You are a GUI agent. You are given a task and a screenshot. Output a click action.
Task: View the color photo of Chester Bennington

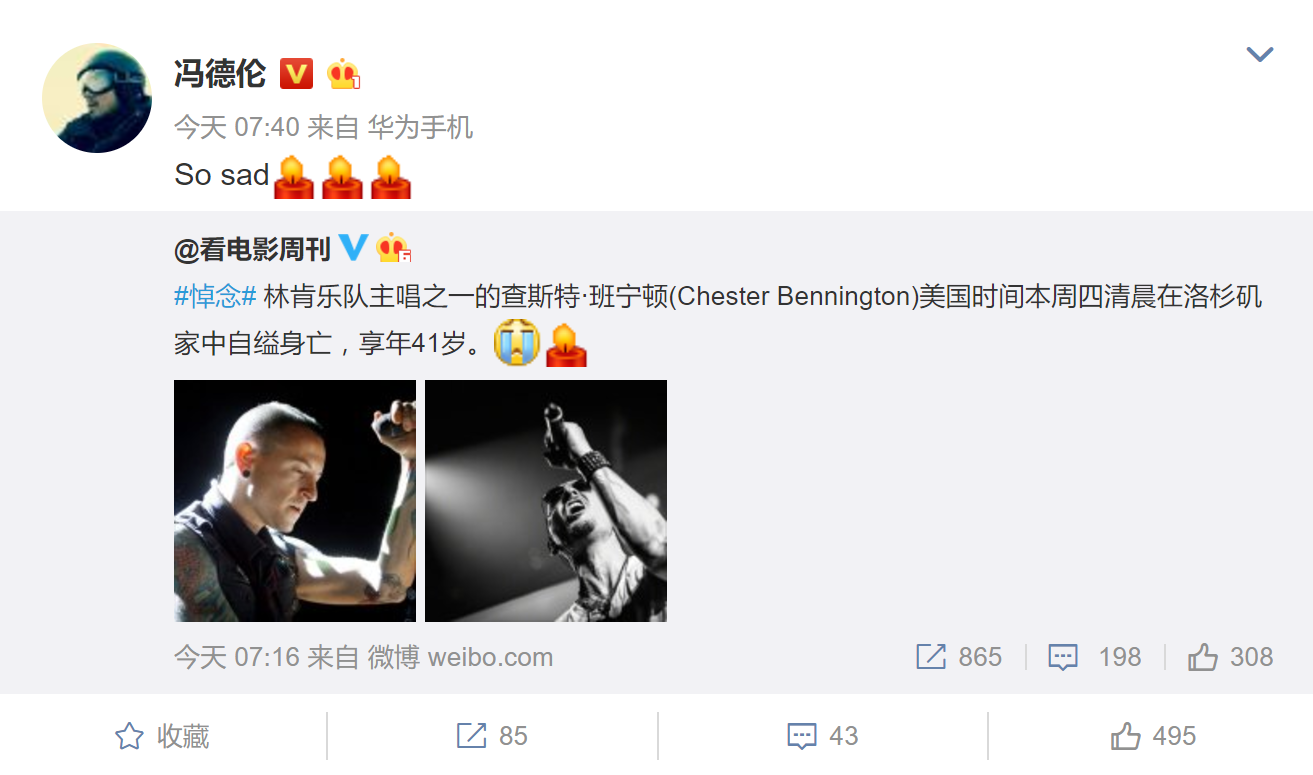(x=295, y=501)
